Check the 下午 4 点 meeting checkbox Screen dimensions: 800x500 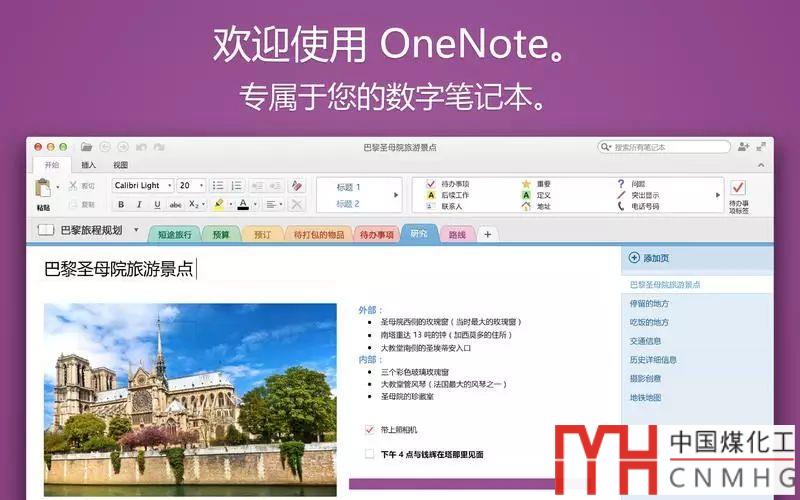tap(369, 454)
